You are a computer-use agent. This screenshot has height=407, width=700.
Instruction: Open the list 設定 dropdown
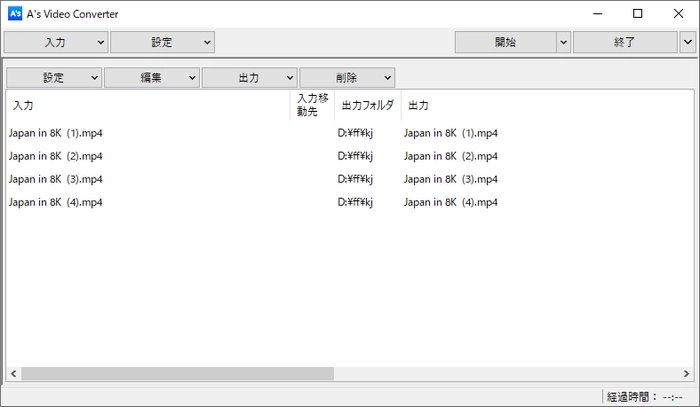[54, 77]
